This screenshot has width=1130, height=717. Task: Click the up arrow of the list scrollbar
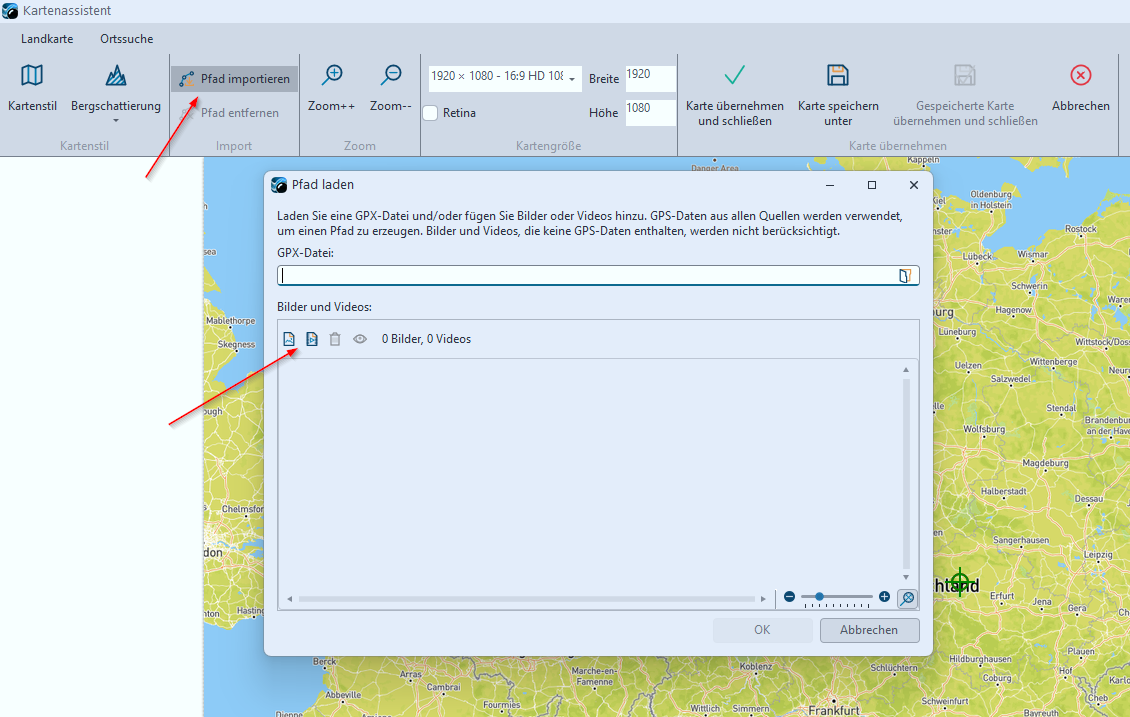906,370
